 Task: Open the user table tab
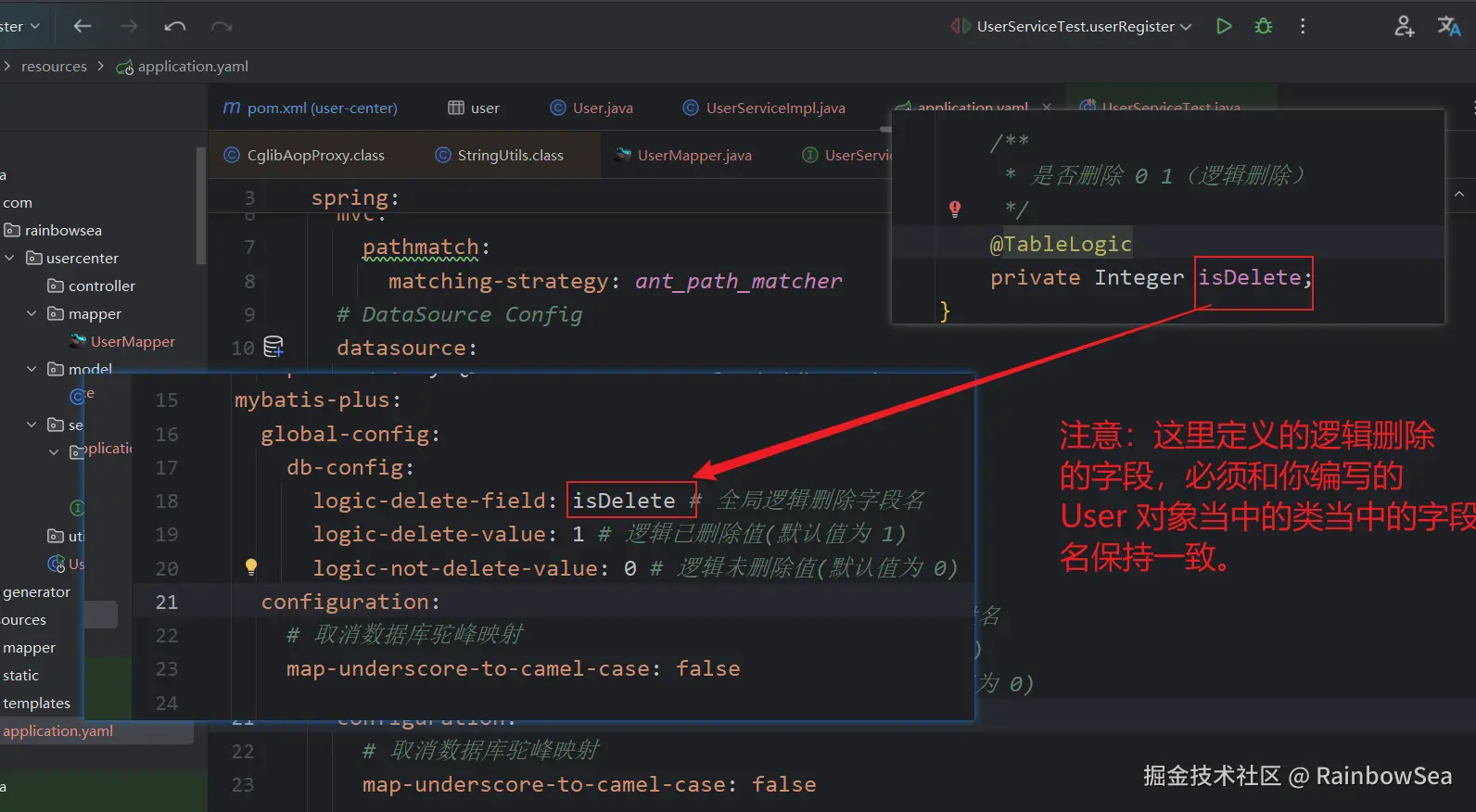point(474,108)
